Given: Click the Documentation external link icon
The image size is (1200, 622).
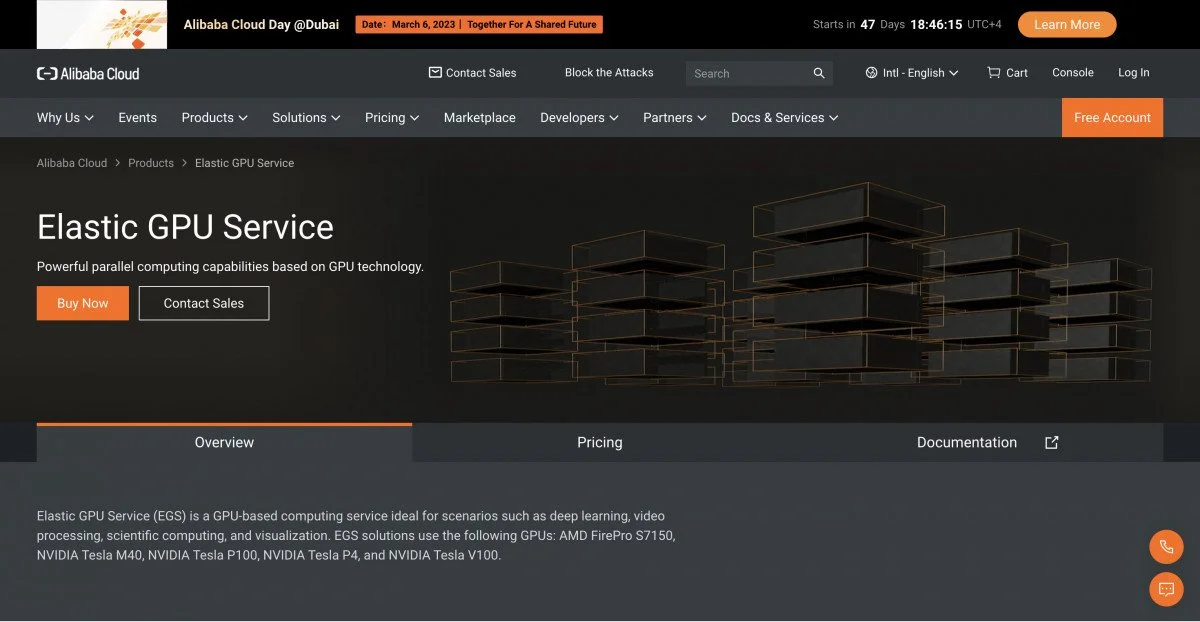Looking at the screenshot, I should tap(1051, 442).
